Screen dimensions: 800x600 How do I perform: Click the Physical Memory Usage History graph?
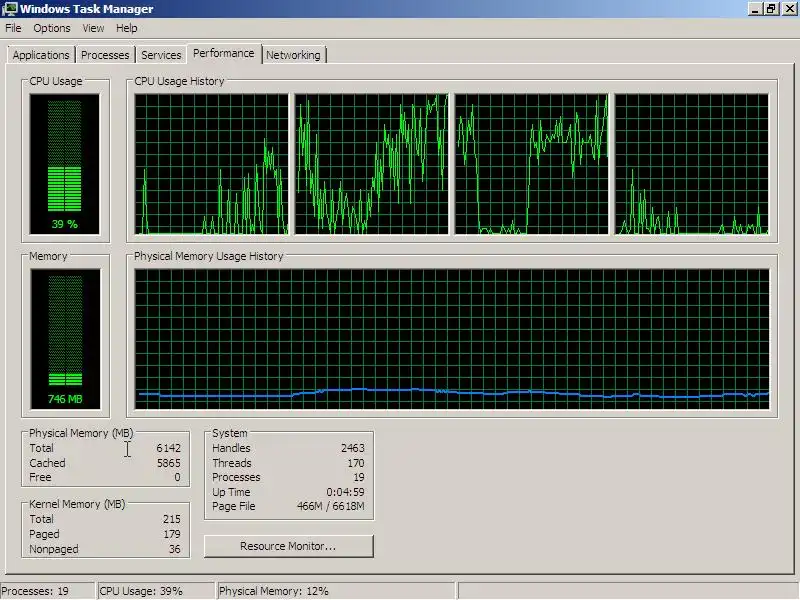[x=452, y=339]
